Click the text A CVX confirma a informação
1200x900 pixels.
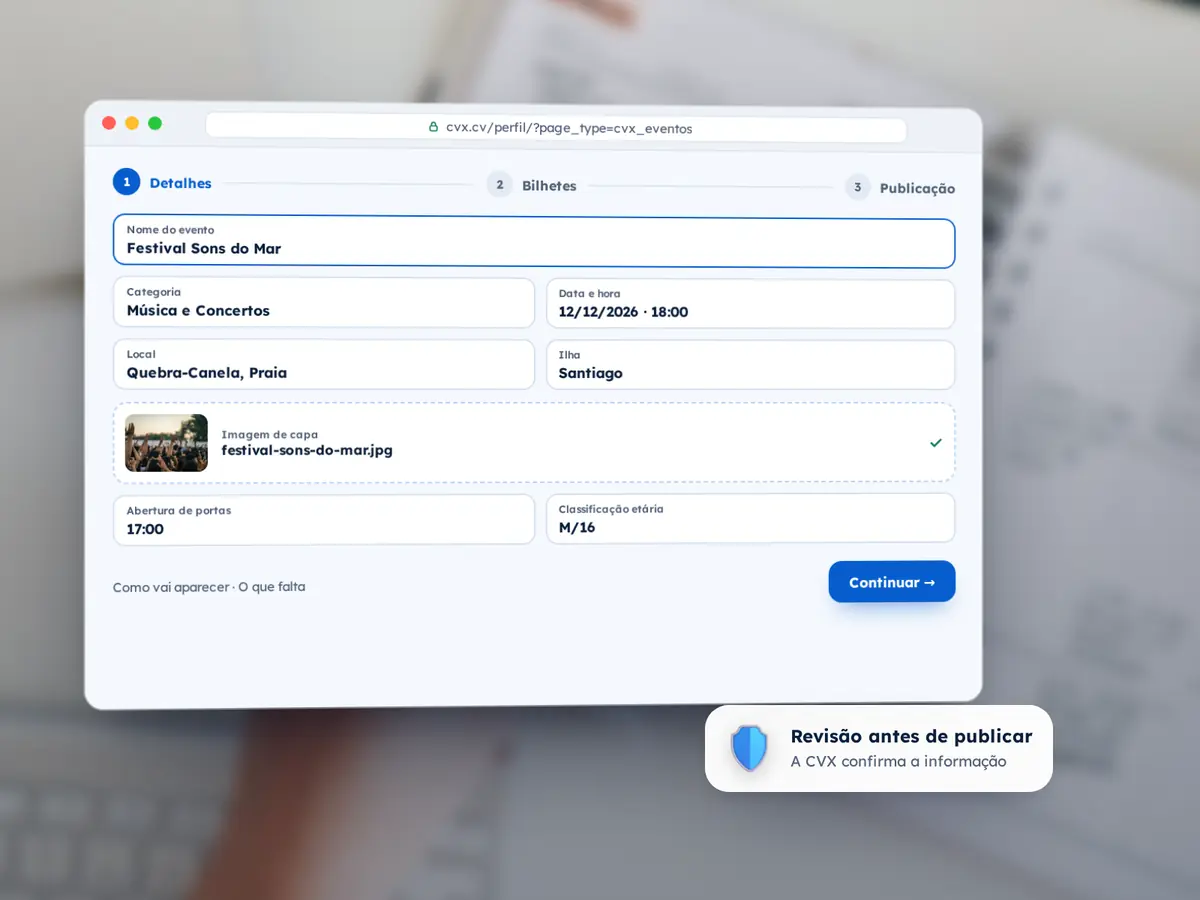[898, 762]
